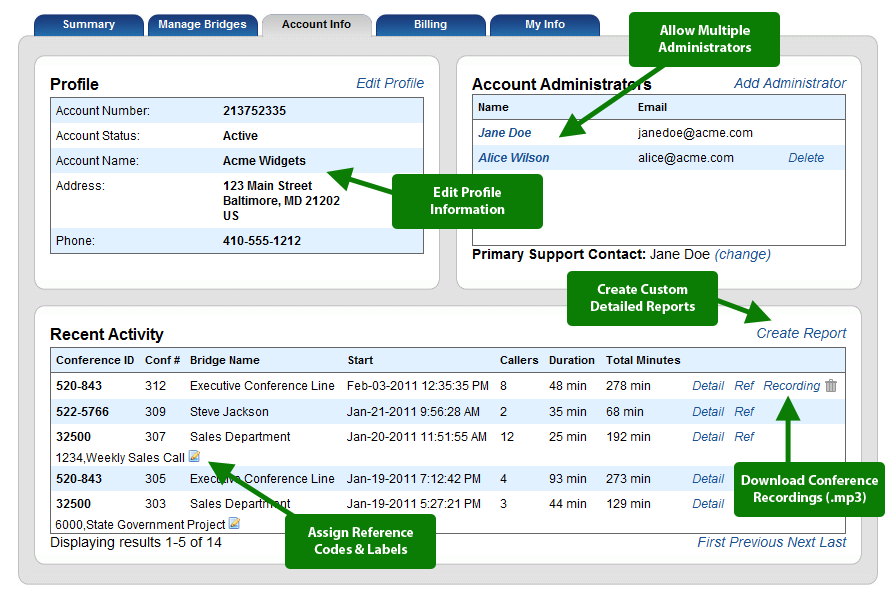Edit the "State Government Project" label pencil icon
Screen dimensions: 896x594
pos(232,521)
